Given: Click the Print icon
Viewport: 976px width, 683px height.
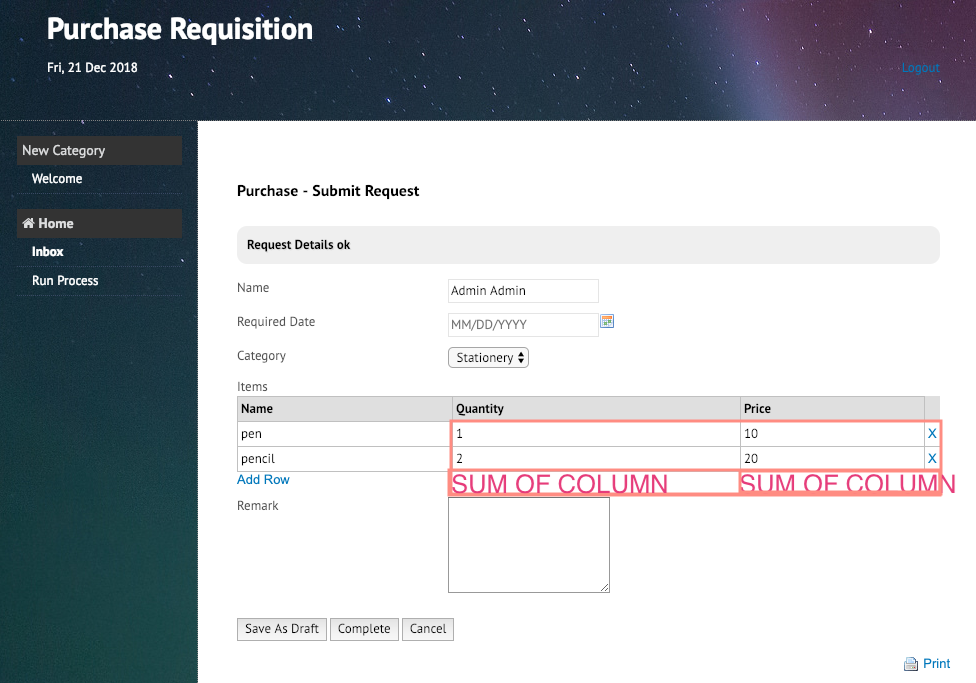Looking at the screenshot, I should point(910,664).
